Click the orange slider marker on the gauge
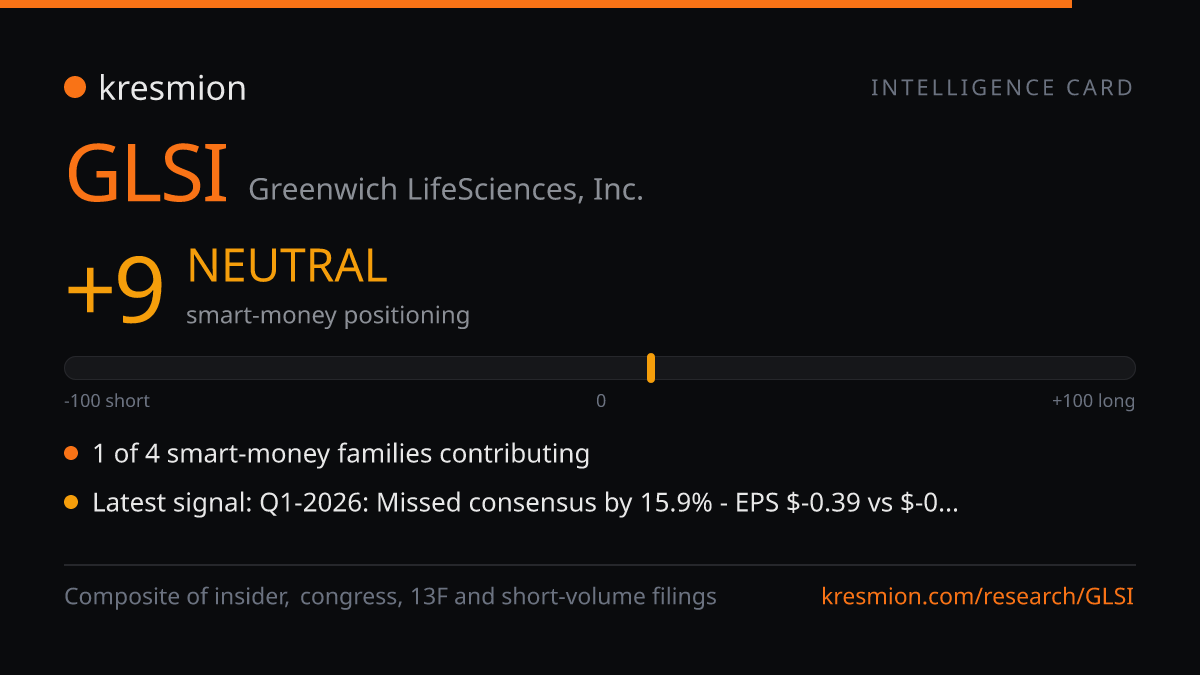The image size is (1200, 675). coord(651,368)
